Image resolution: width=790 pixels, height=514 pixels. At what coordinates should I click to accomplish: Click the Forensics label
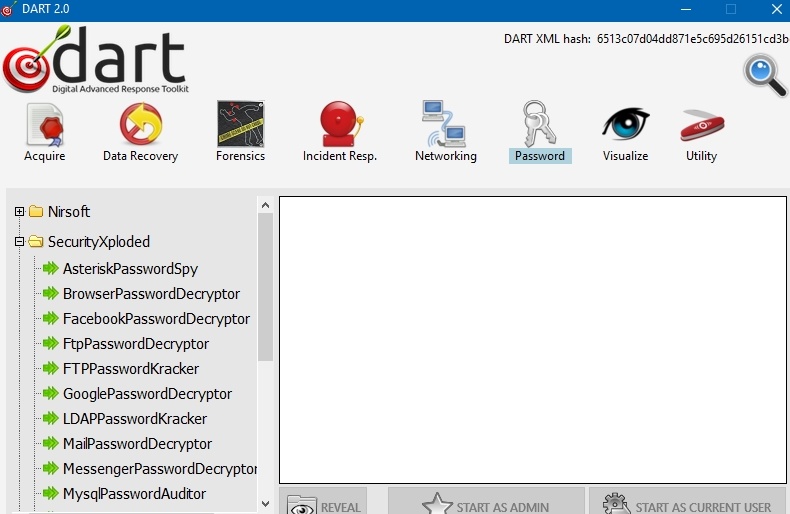tap(240, 156)
